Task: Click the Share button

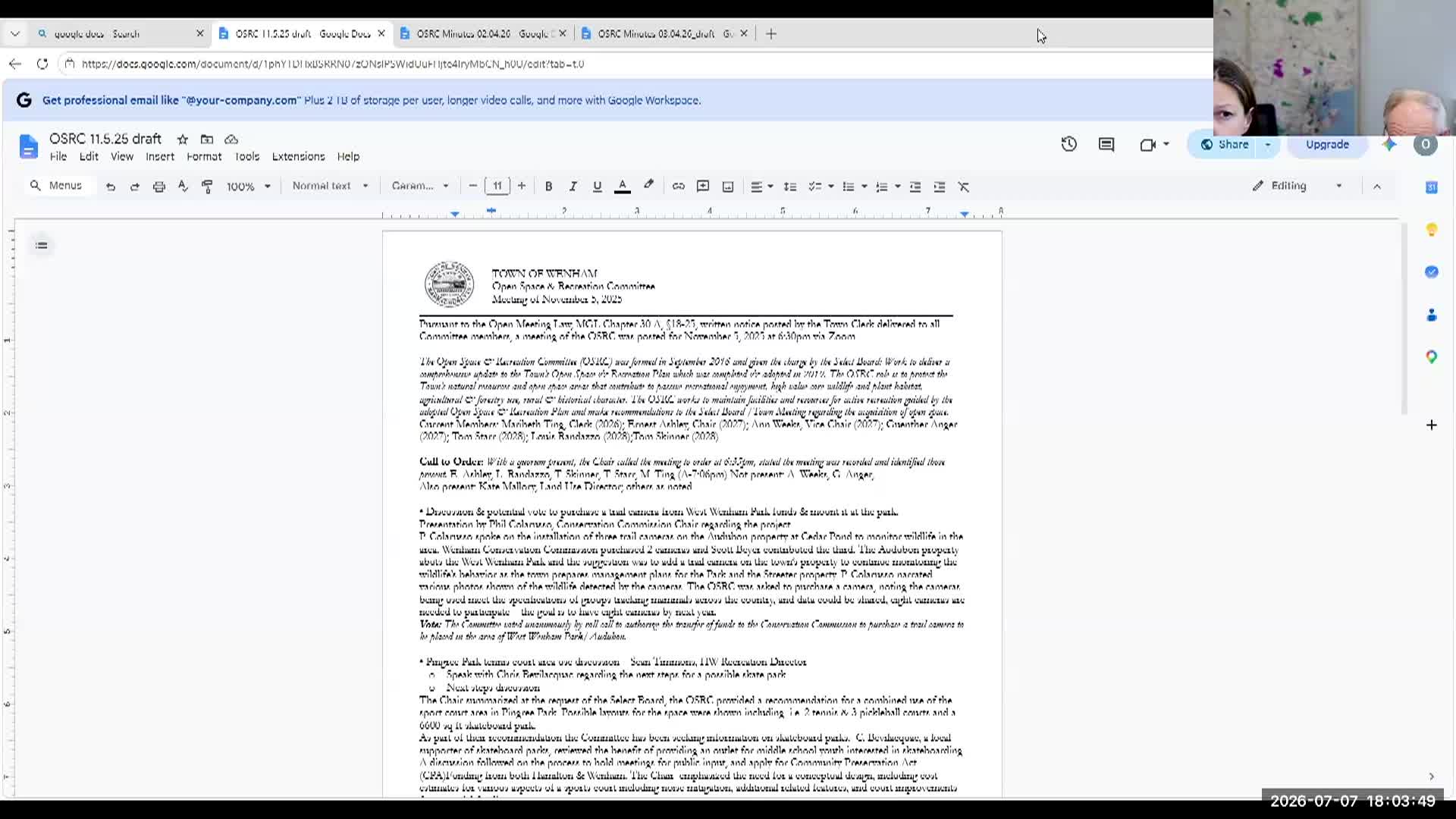Action: point(1225,144)
